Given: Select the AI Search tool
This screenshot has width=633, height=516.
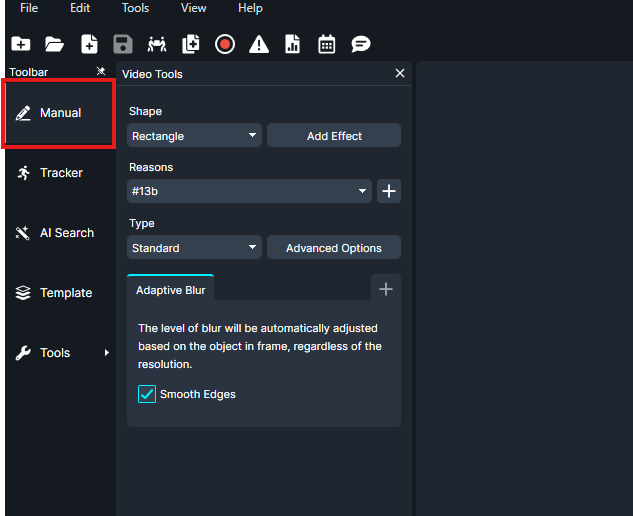Looking at the screenshot, I should [60, 233].
